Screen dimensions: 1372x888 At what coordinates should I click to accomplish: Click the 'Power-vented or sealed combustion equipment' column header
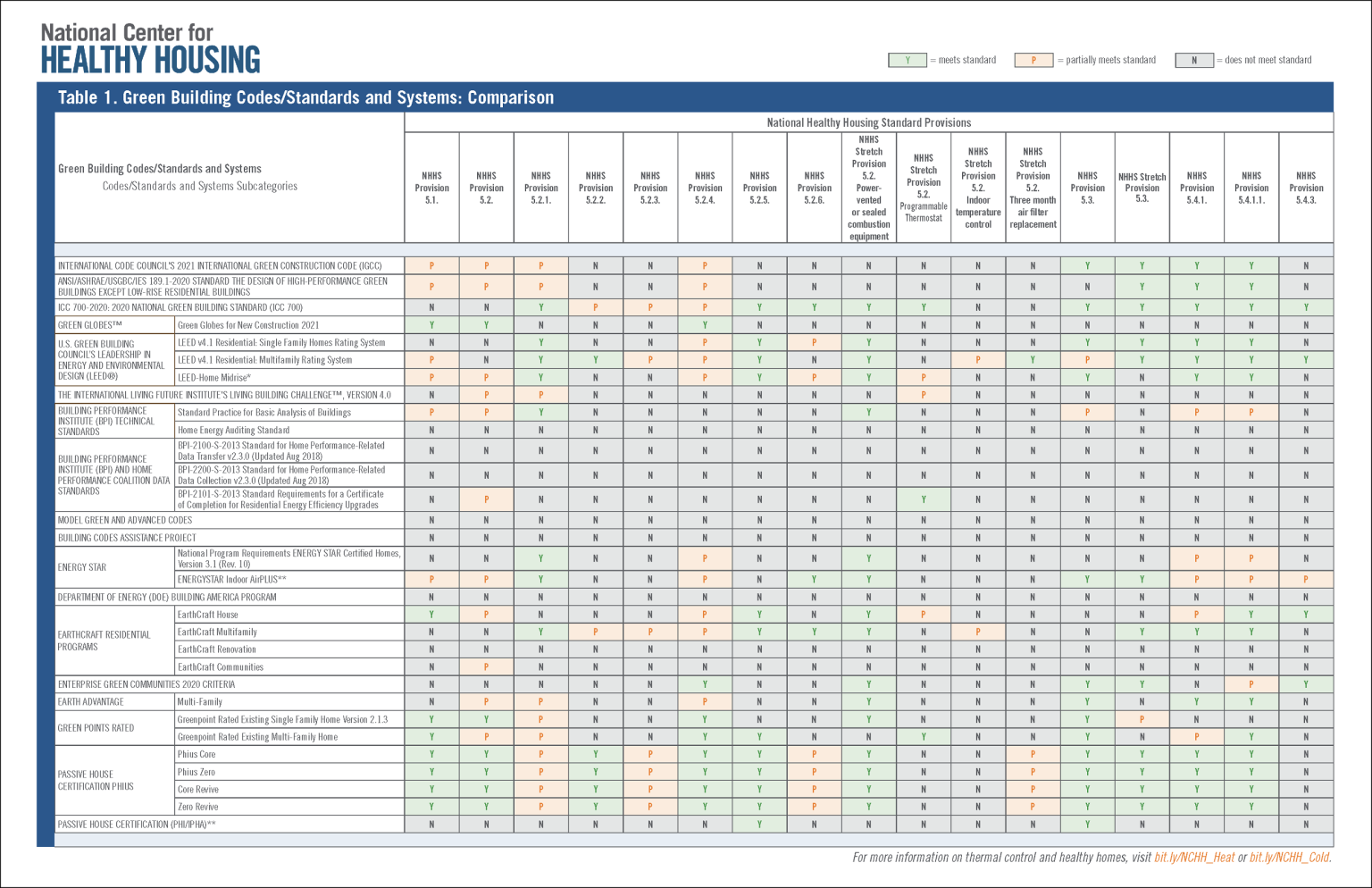click(x=869, y=188)
